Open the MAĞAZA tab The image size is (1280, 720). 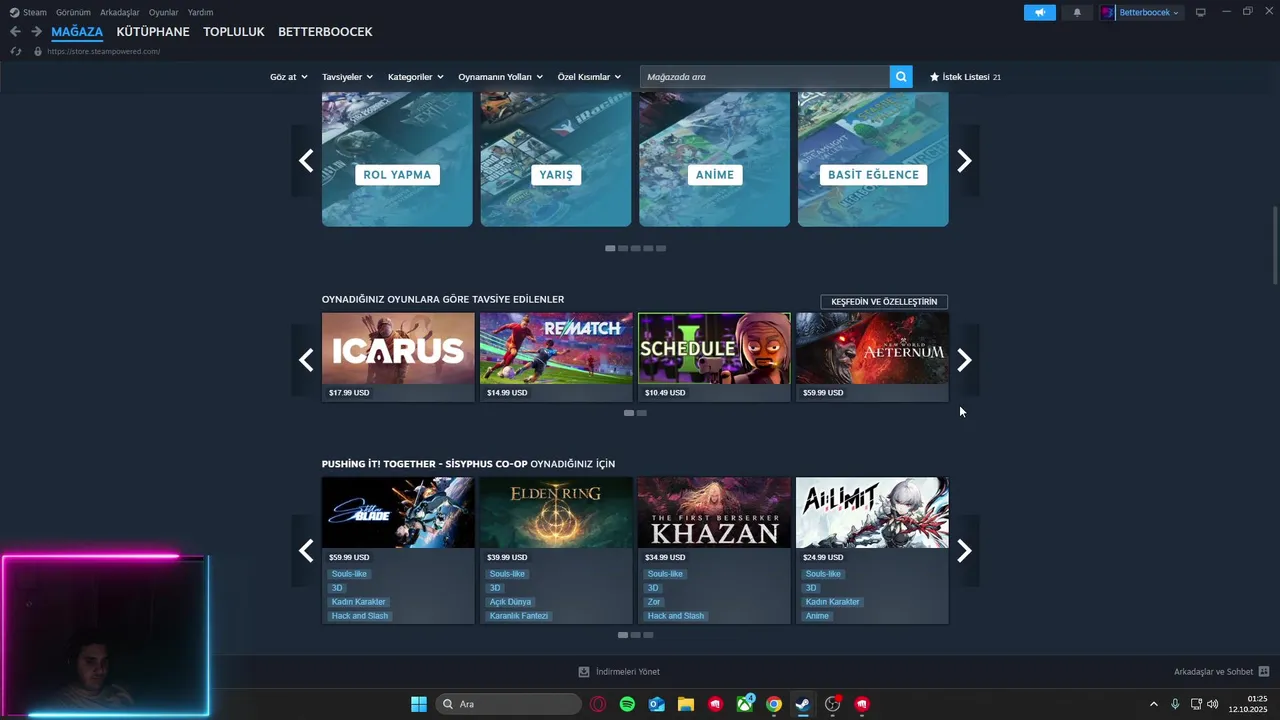pyautogui.click(x=77, y=32)
